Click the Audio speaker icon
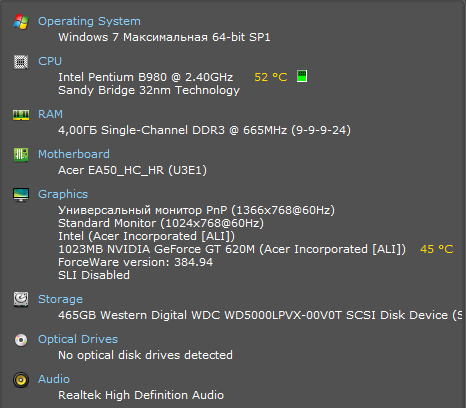 coord(21,380)
